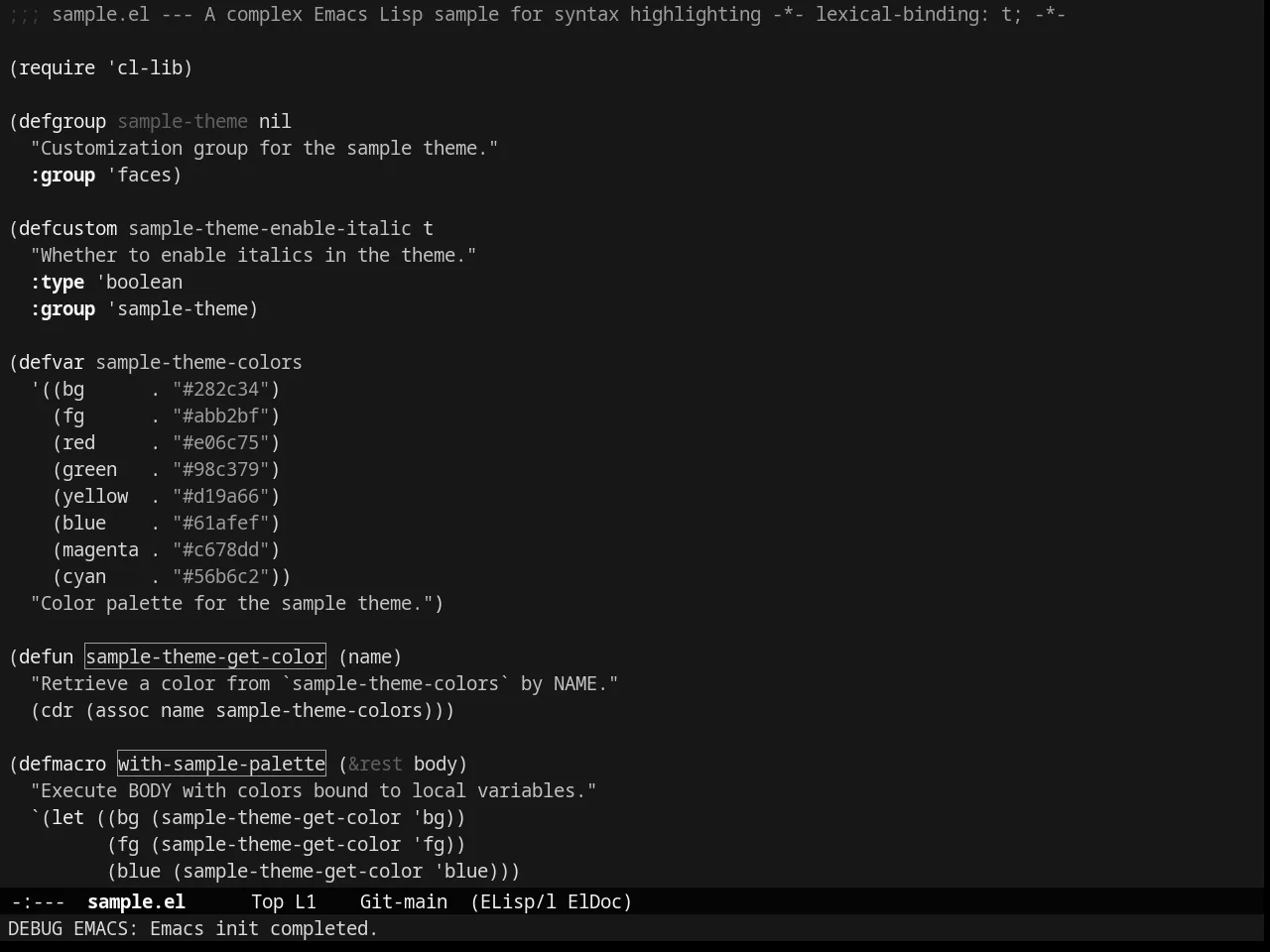
Task: Click the sample.el buffer name in mode line
Action: tap(136, 901)
